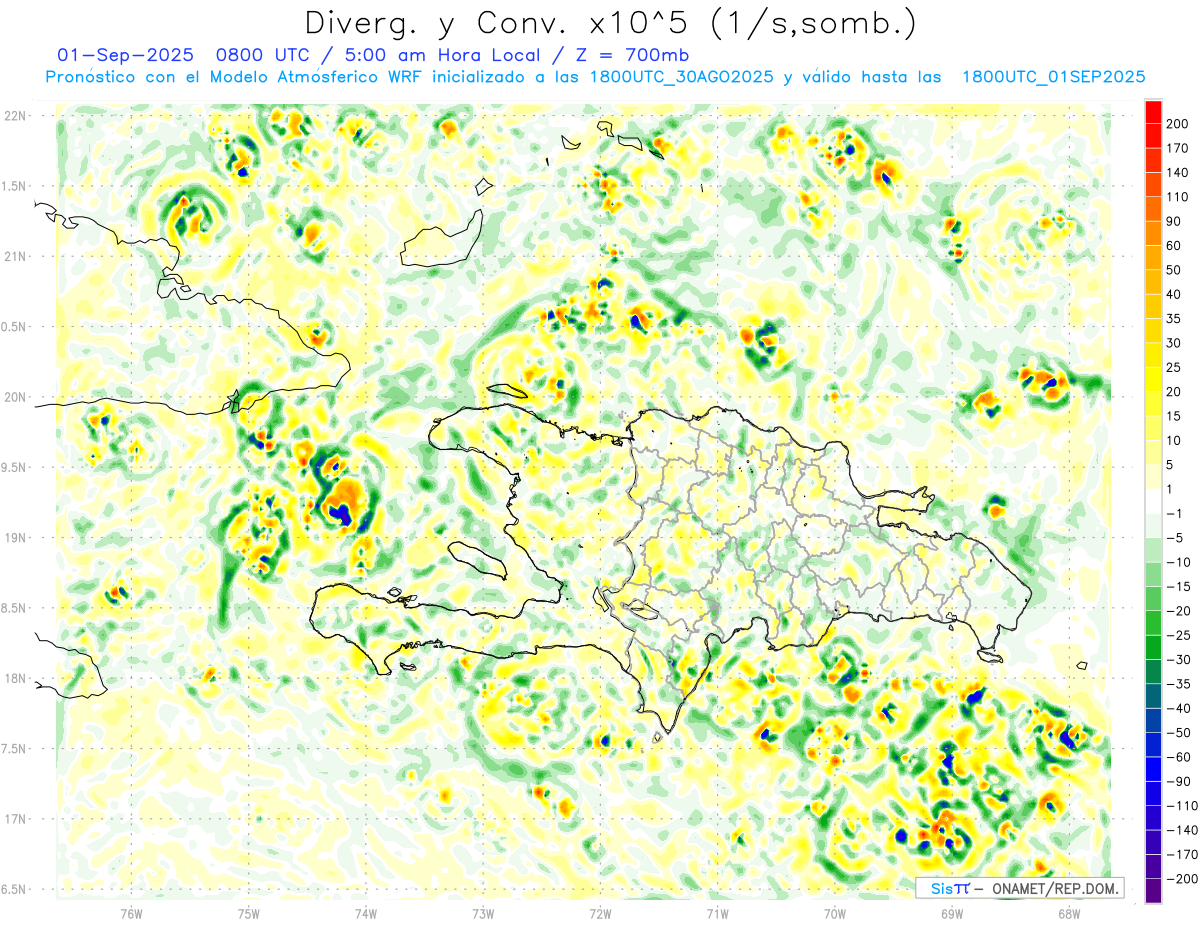Click the "-25" colorbar label
This screenshot has width=1200, height=927.
pos(1179,636)
